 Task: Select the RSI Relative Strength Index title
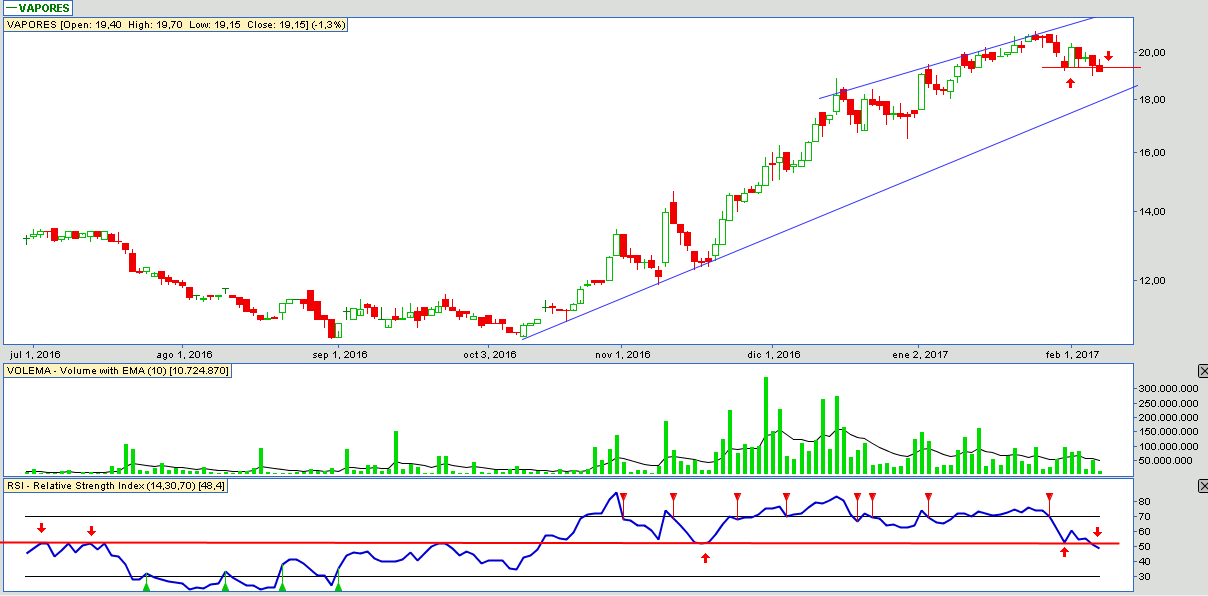click(116, 486)
